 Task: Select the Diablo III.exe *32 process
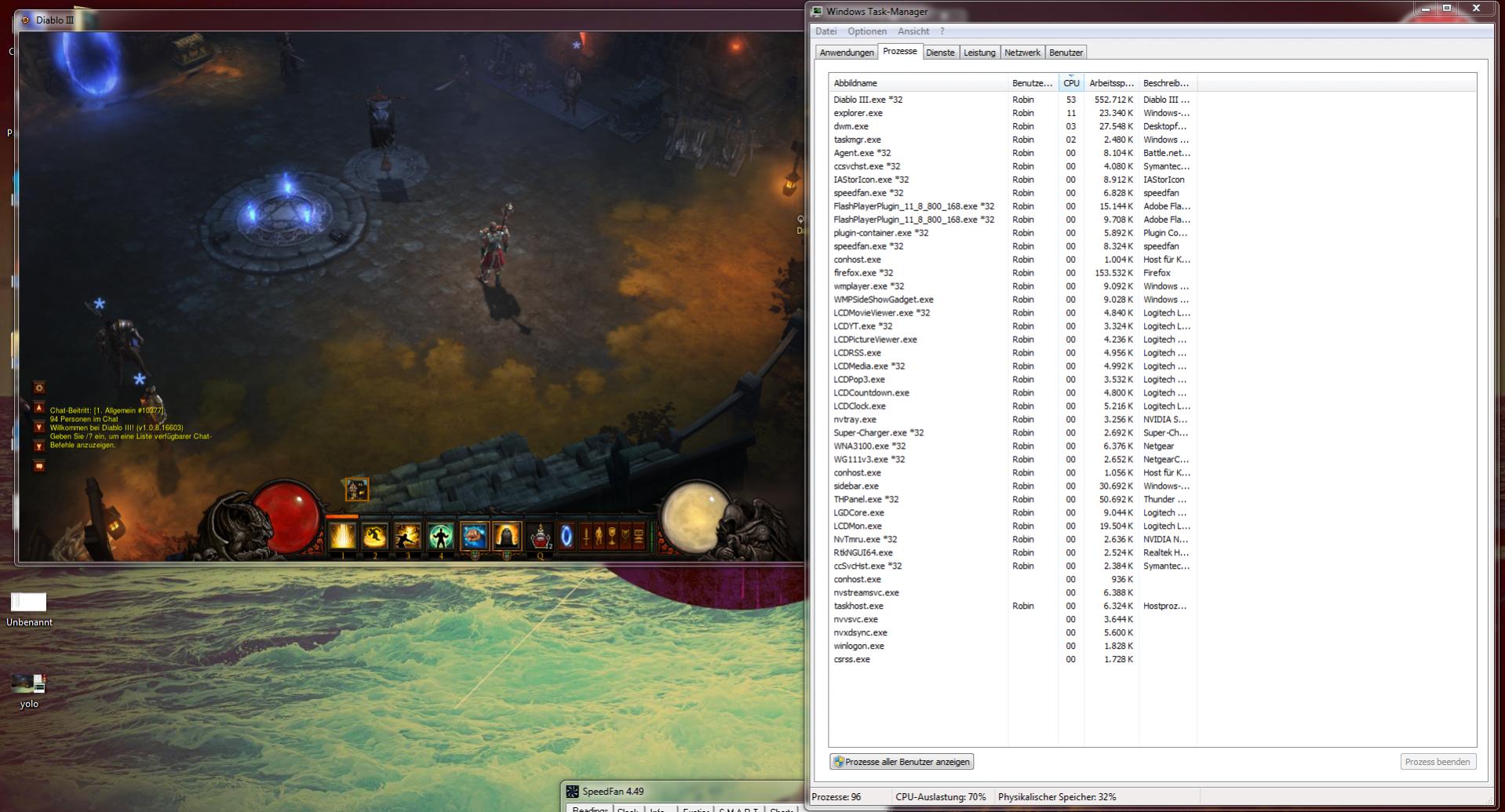1012,100
